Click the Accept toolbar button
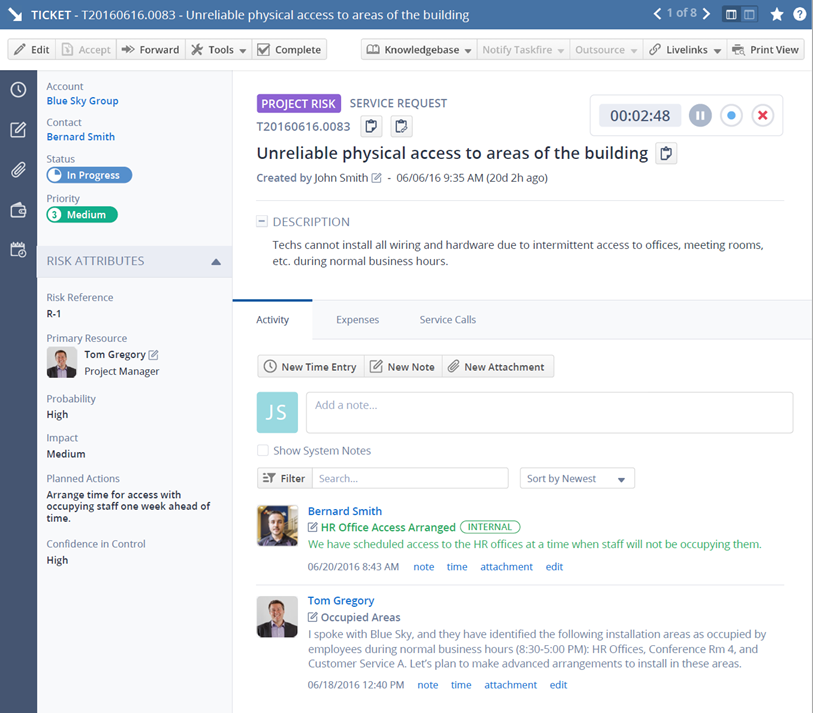 86,50
